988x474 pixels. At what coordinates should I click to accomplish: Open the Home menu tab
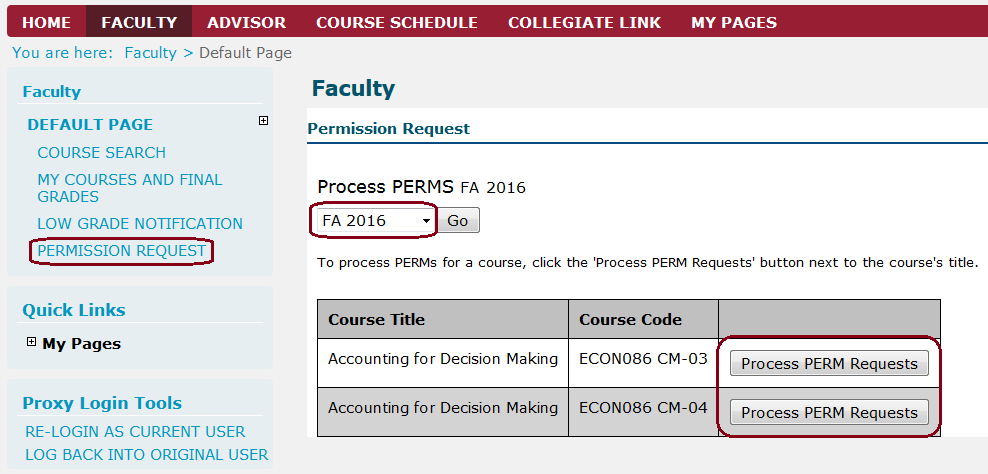(x=46, y=22)
